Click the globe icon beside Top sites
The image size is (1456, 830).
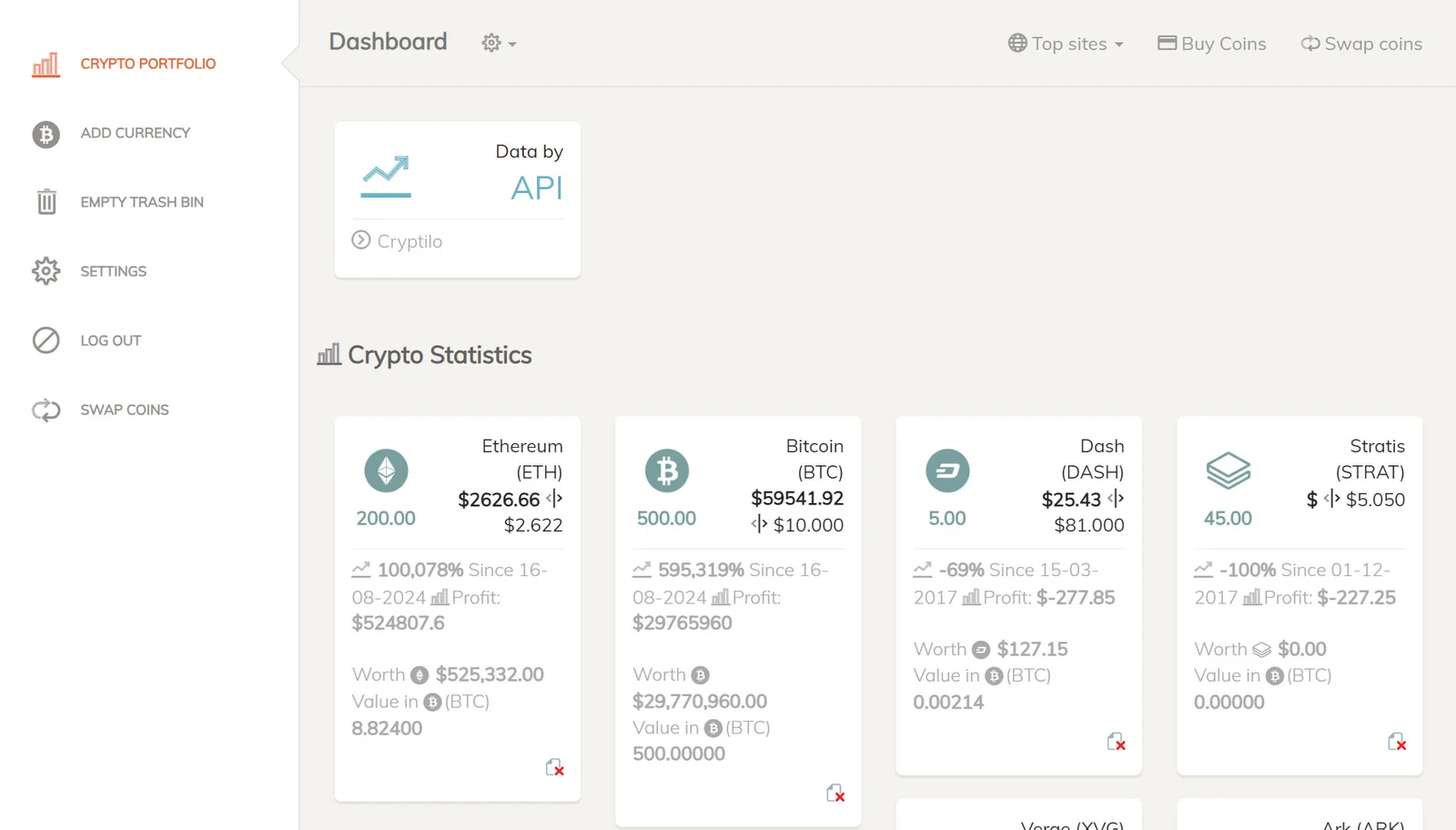pyautogui.click(x=1017, y=43)
